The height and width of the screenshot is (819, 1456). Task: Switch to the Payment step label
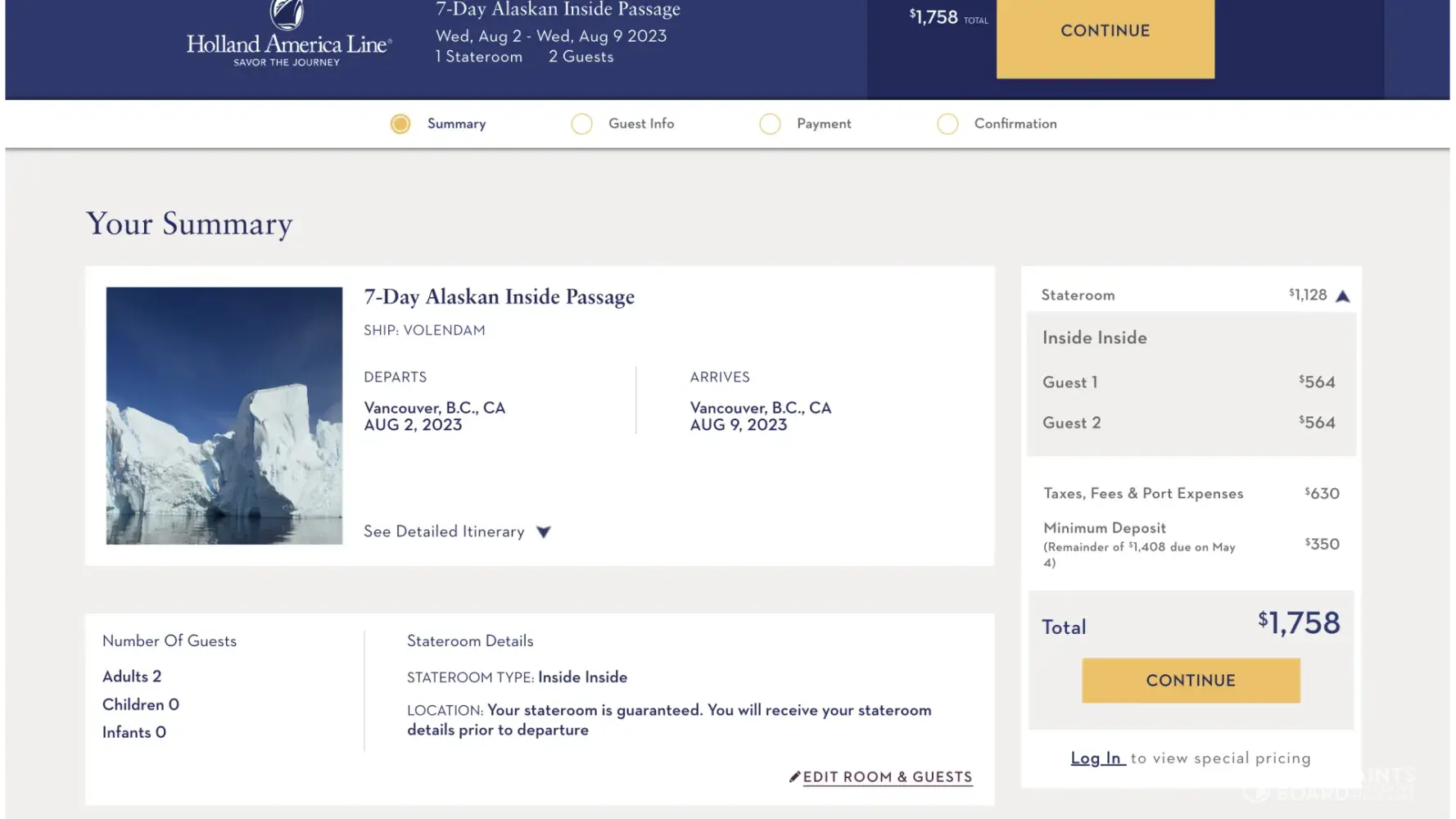(824, 124)
